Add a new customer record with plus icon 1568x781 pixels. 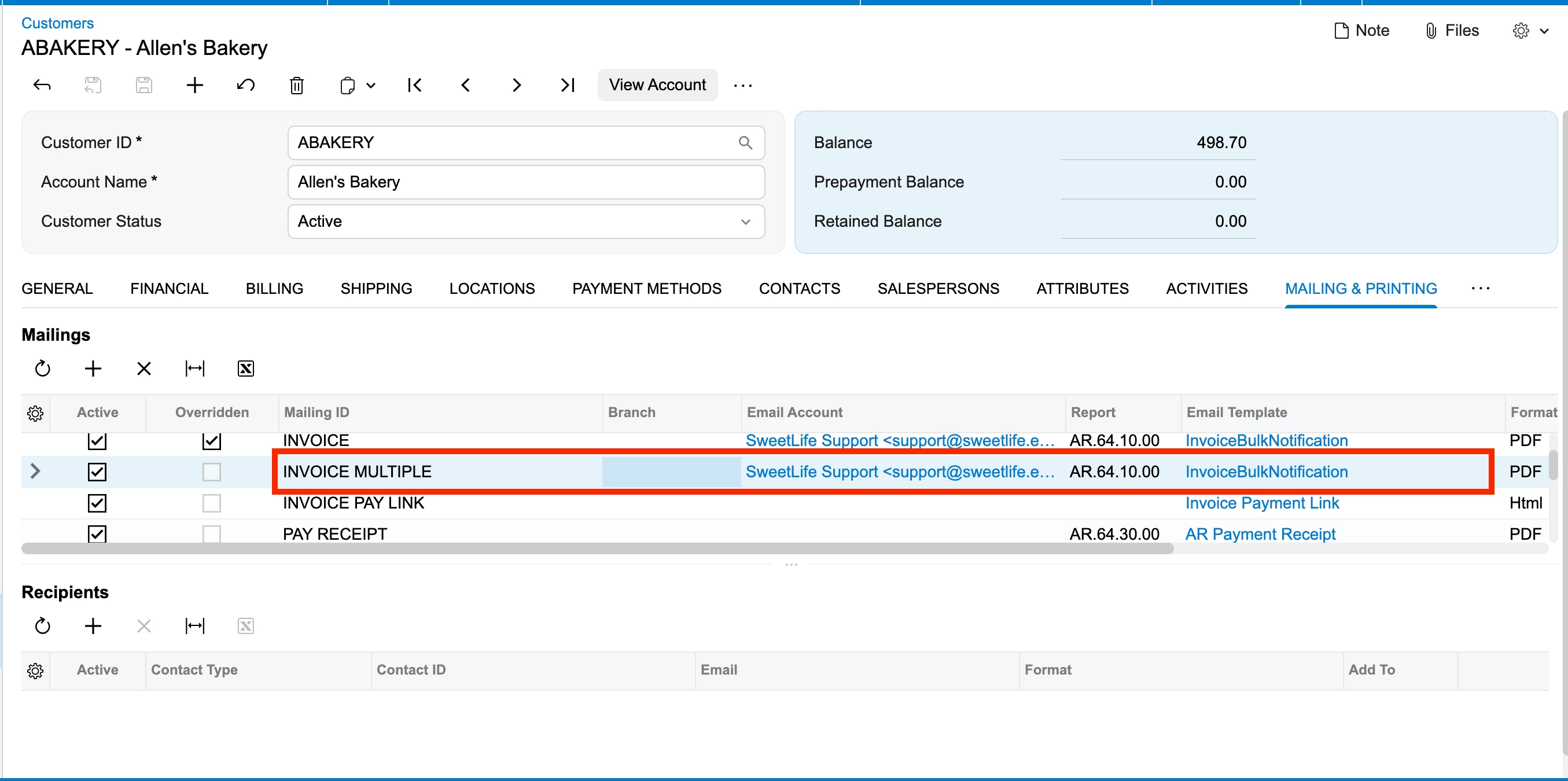click(194, 85)
